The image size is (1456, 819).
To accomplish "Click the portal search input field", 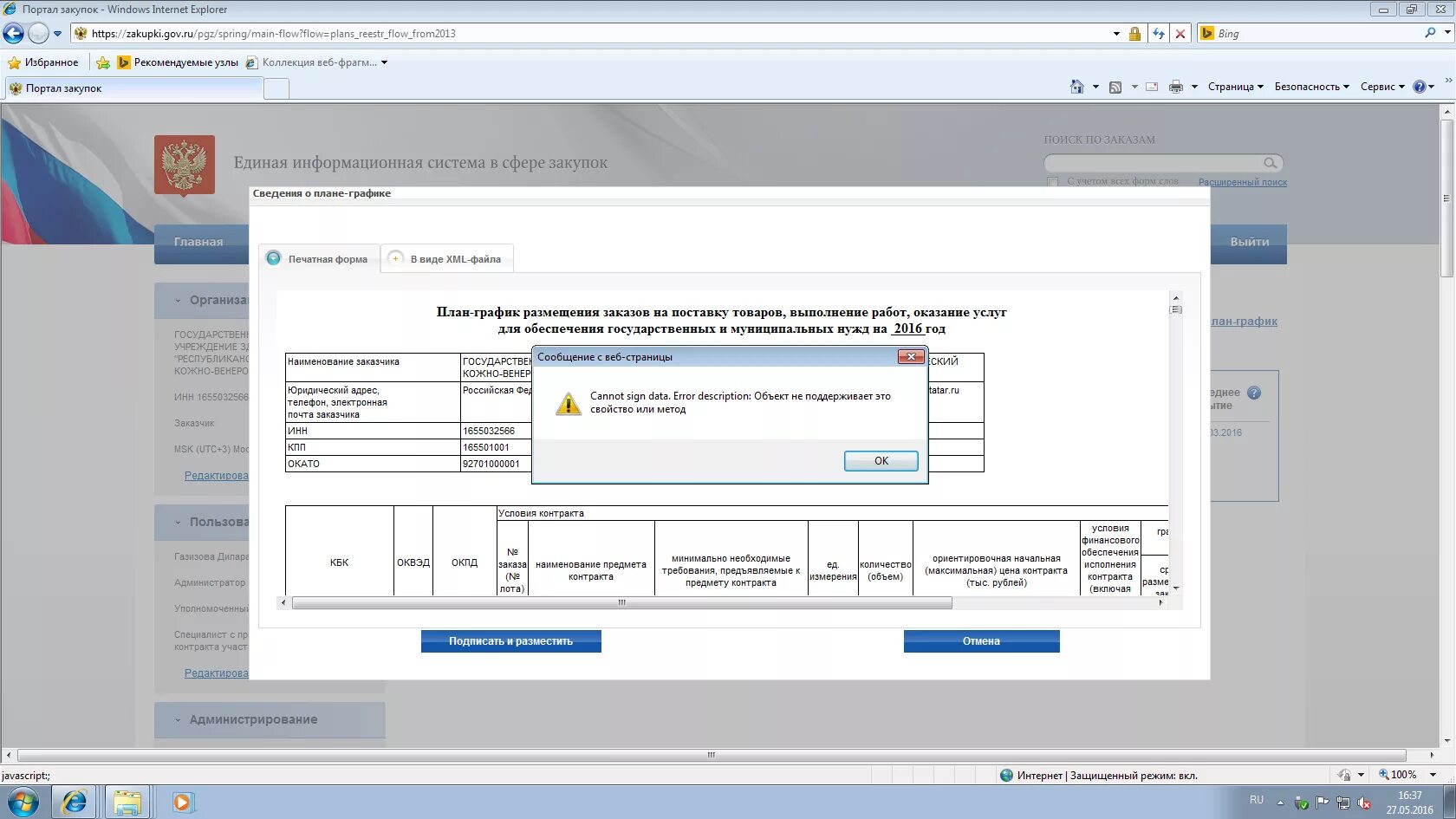I will click(x=1153, y=163).
